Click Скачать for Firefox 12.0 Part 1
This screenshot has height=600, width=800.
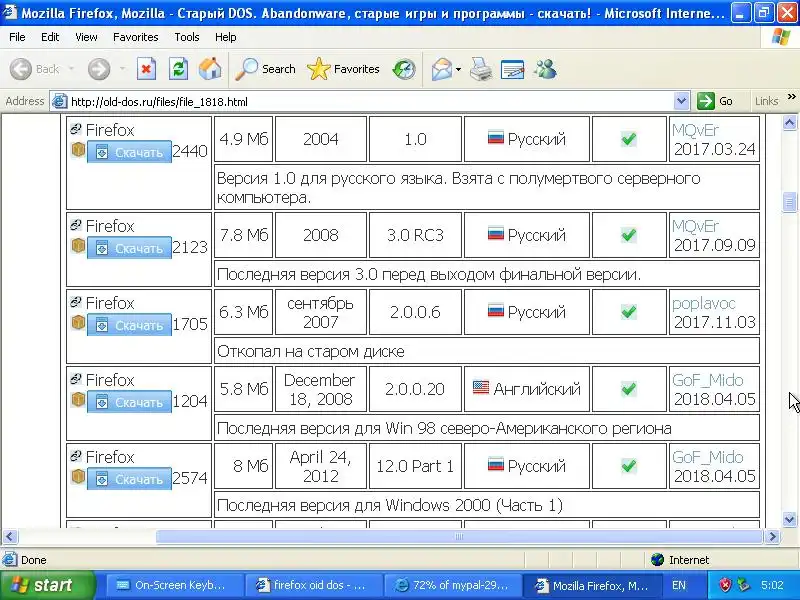(x=129, y=479)
